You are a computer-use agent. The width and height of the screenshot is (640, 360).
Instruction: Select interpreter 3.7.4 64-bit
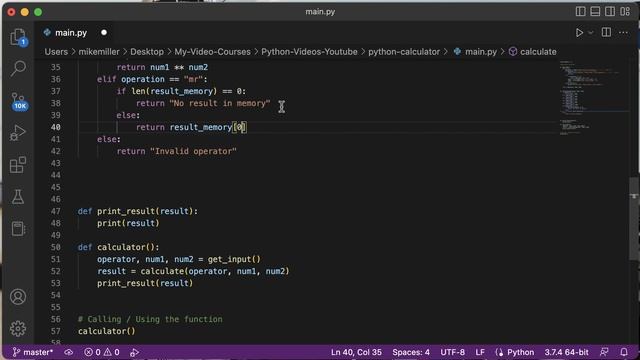click(566, 352)
